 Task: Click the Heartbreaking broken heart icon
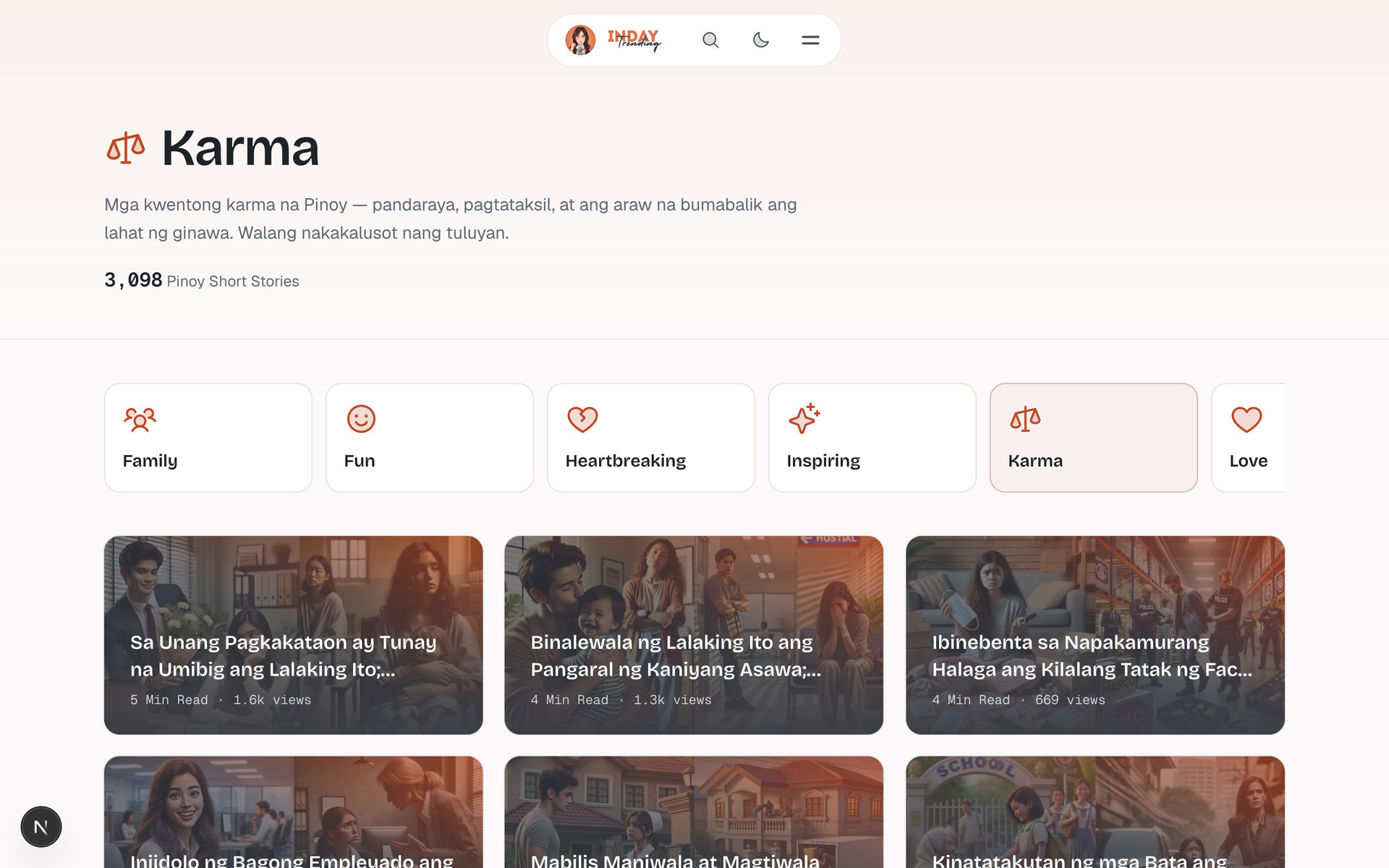point(582,419)
